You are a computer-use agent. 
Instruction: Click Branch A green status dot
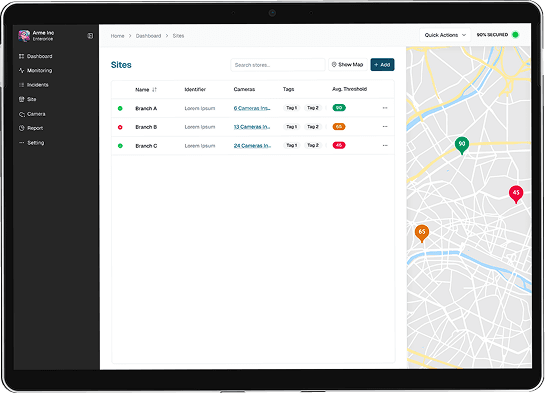120,108
